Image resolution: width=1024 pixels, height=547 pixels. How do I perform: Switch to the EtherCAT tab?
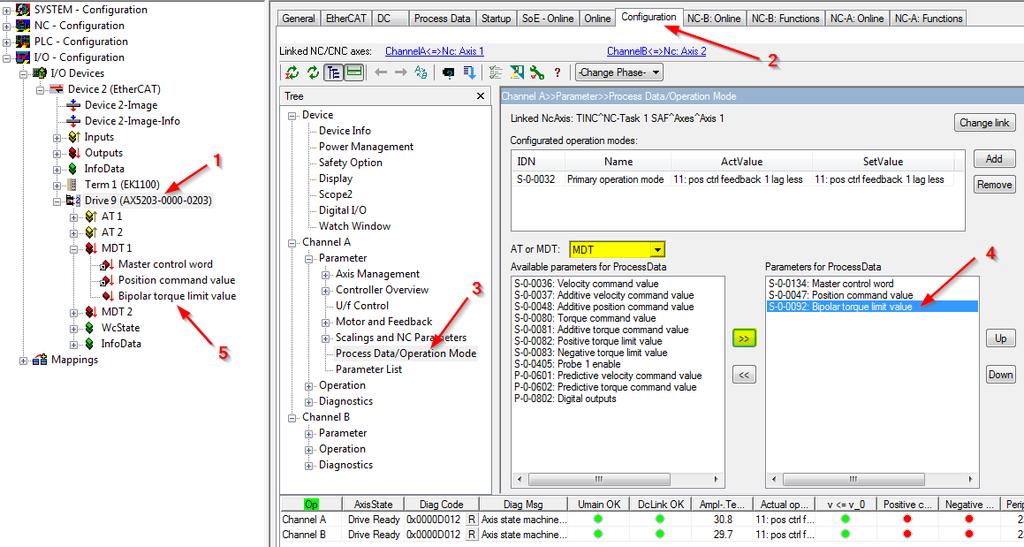click(x=346, y=18)
